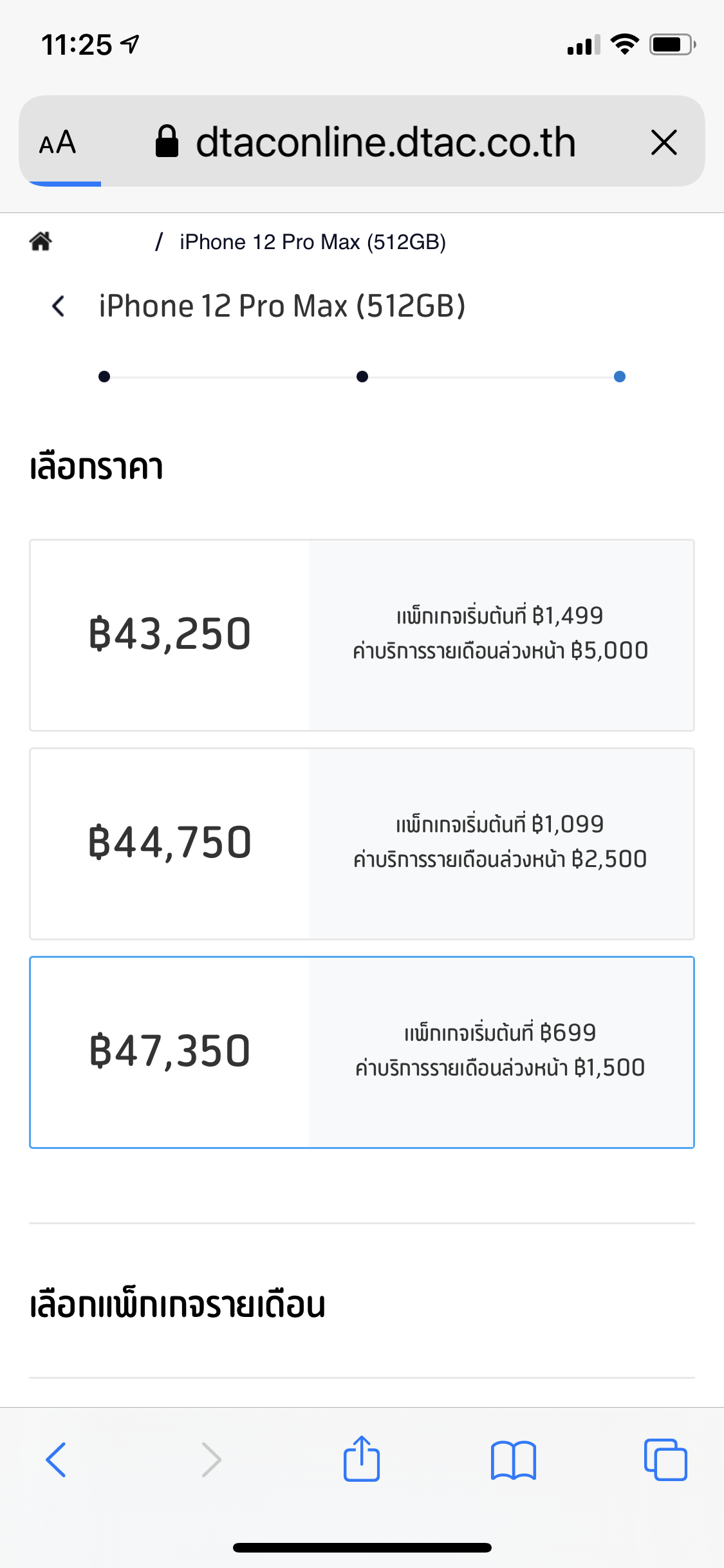The width and height of the screenshot is (724, 1568).
Task: Tap package ฿1,499 details panel
Action: coord(501,635)
